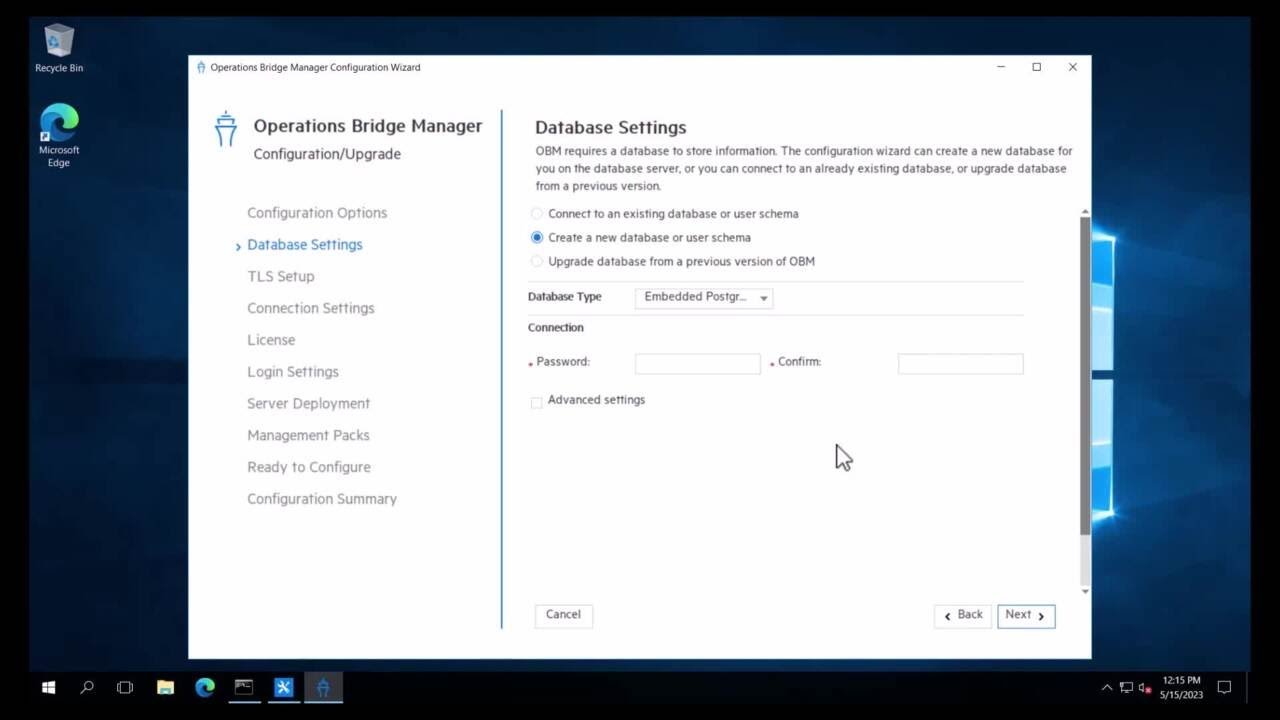Go to Management Packs step

[309, 436]
